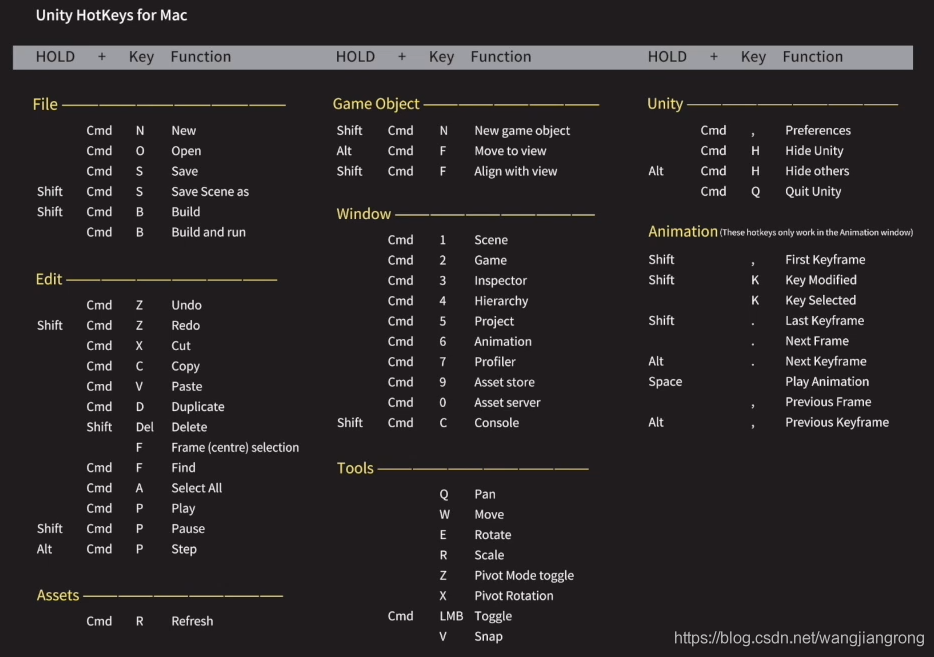Click "Pan" in the Tools list
The height and width of the screenshot is (657, 934).
[x=485, y=494]
